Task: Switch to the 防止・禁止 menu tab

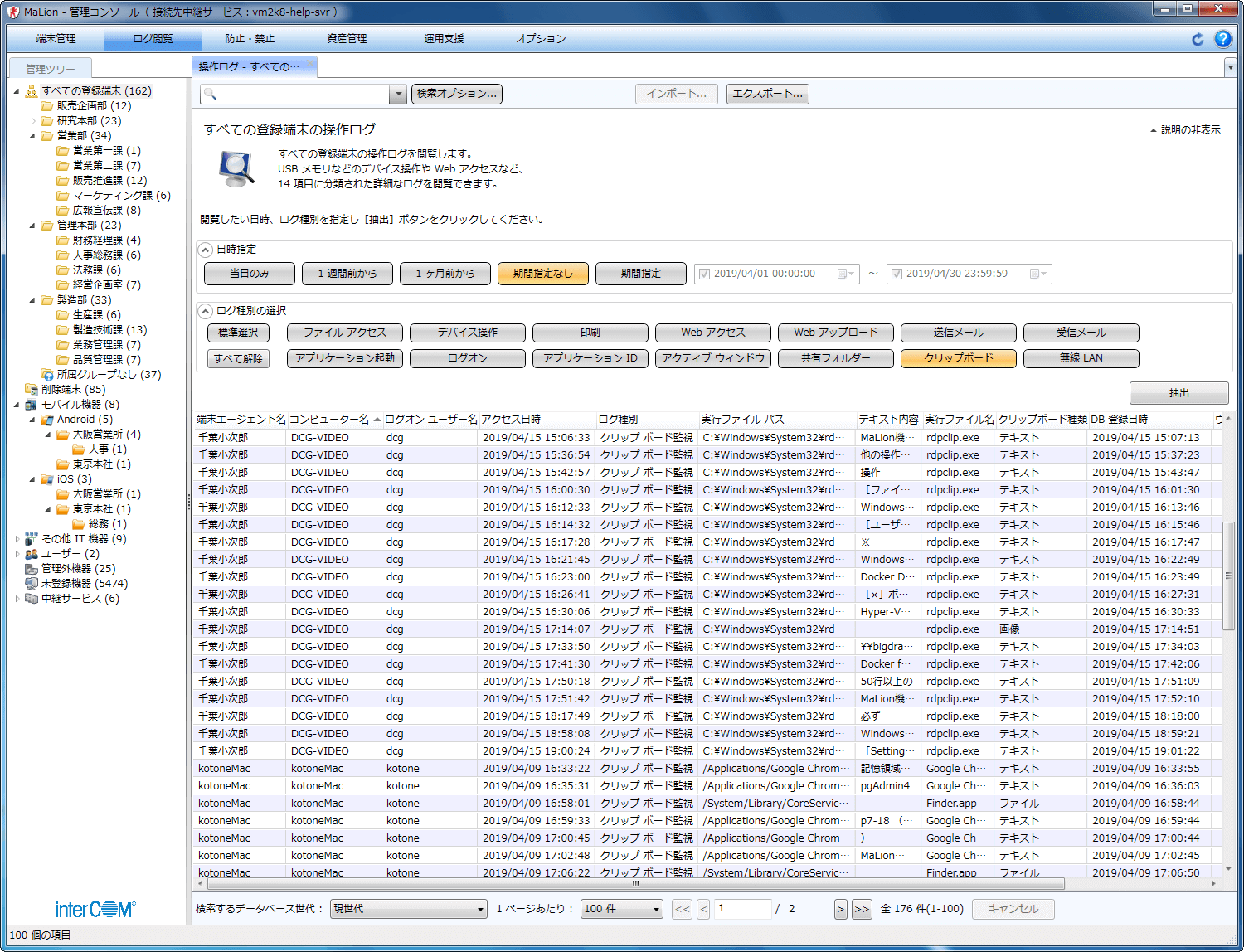Action: click(x=250, y=39)
